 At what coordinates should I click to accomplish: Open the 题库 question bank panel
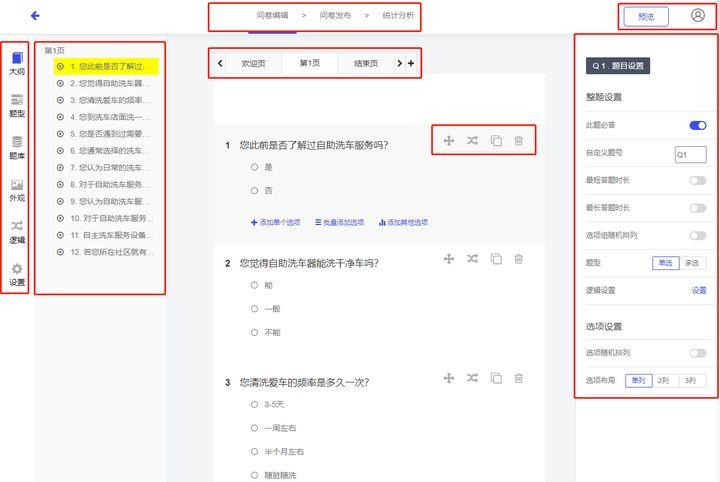pyautogui.click(x=17, y=148)
